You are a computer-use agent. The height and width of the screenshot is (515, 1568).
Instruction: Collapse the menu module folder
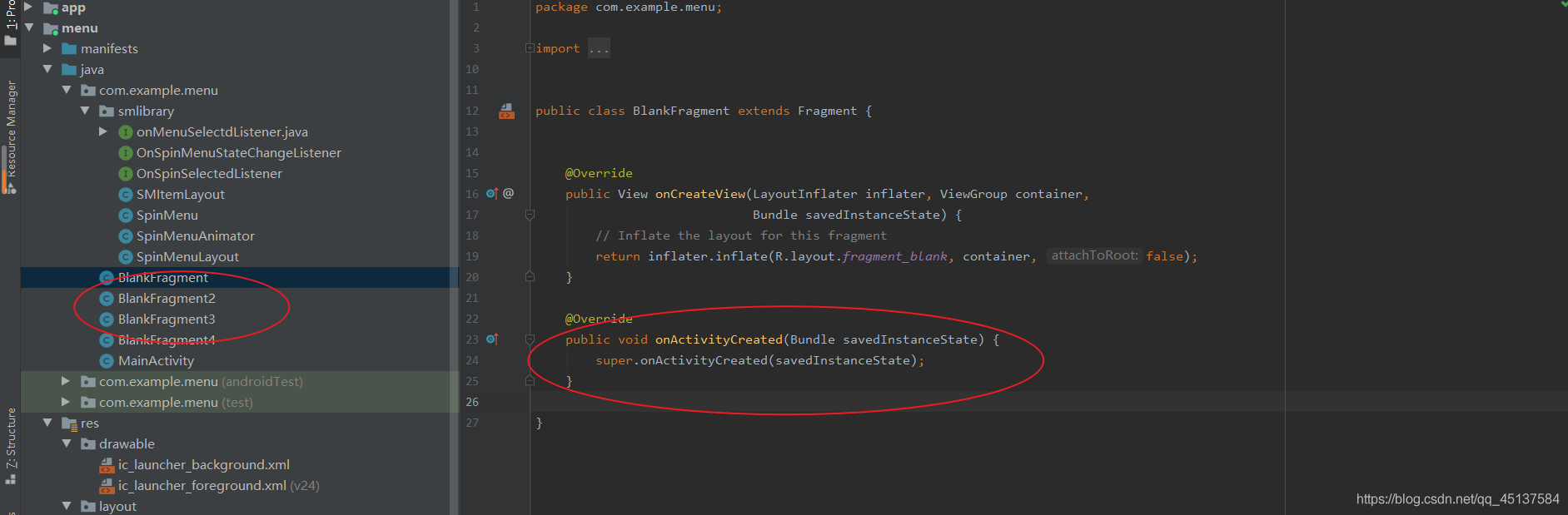point(29,27)
